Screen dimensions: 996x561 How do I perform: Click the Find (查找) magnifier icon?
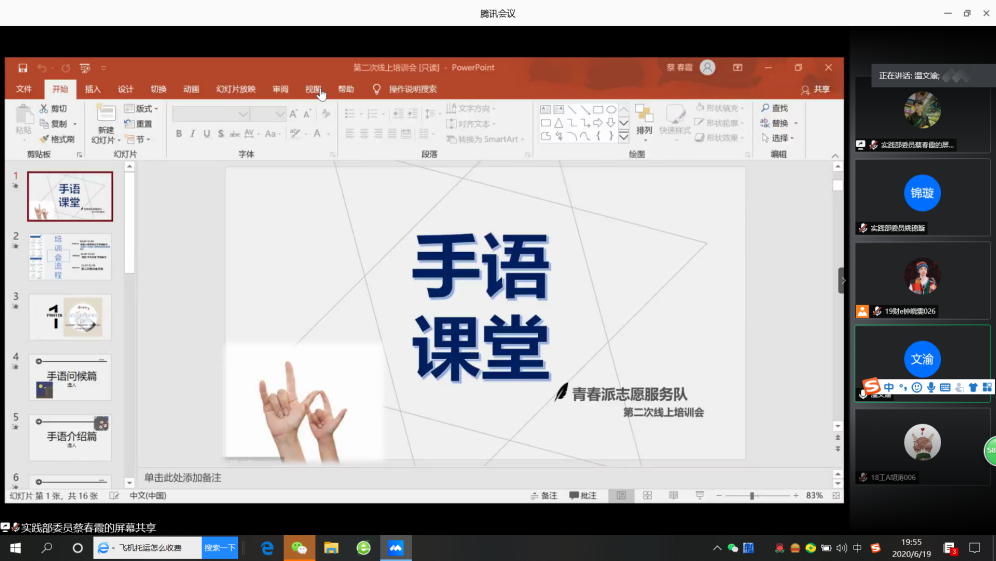click(765, 108)
